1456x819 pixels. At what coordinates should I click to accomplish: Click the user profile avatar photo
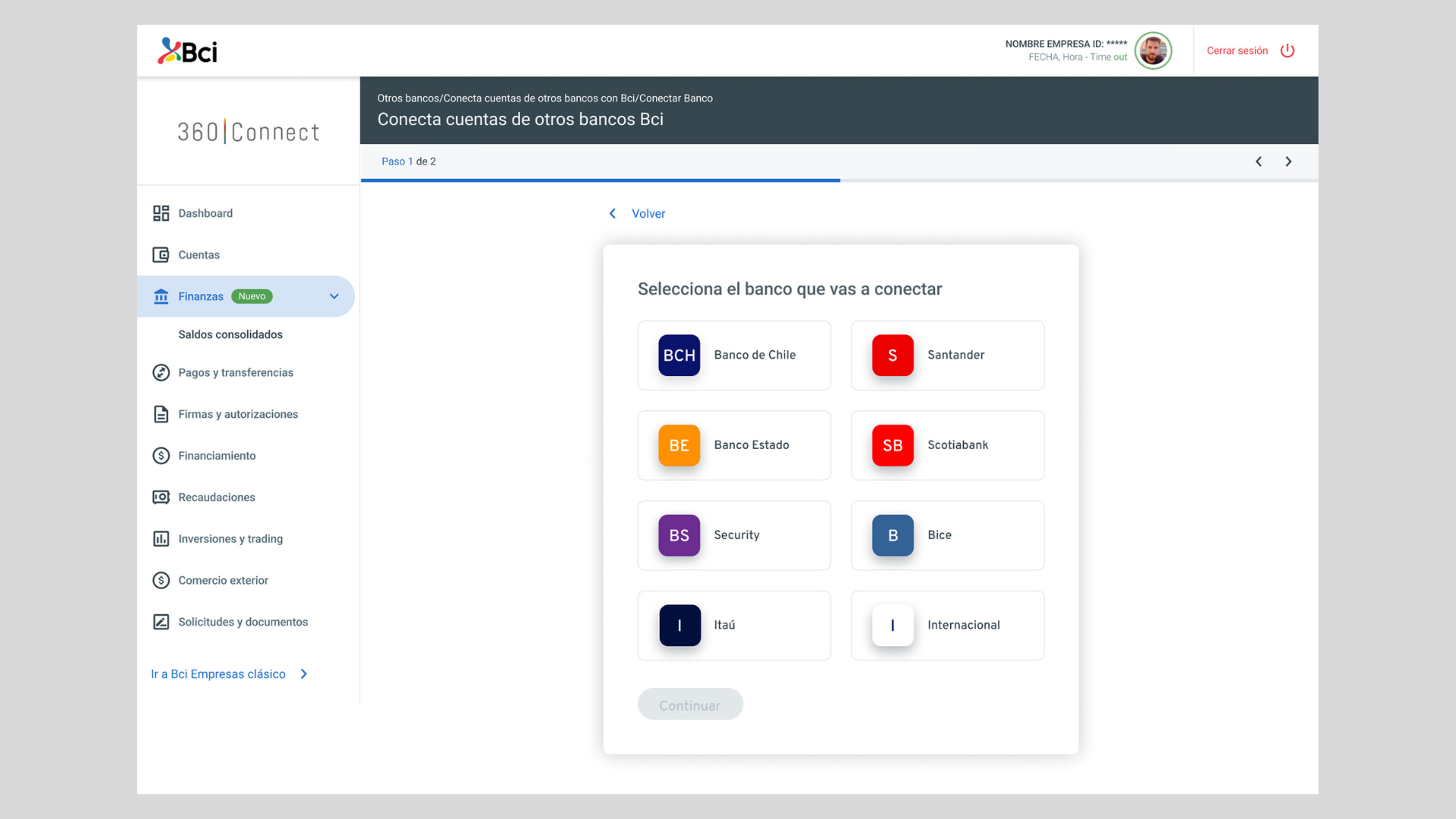[1153, 51]
